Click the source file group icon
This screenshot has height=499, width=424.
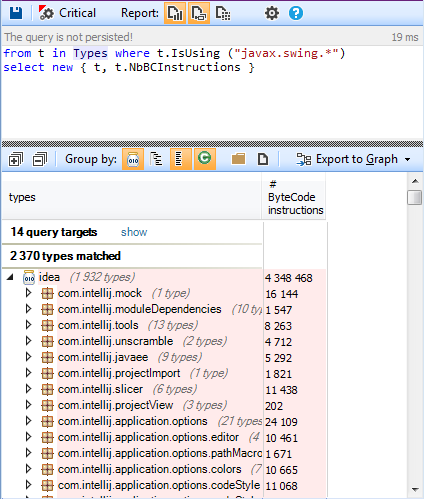pos(263,159)
